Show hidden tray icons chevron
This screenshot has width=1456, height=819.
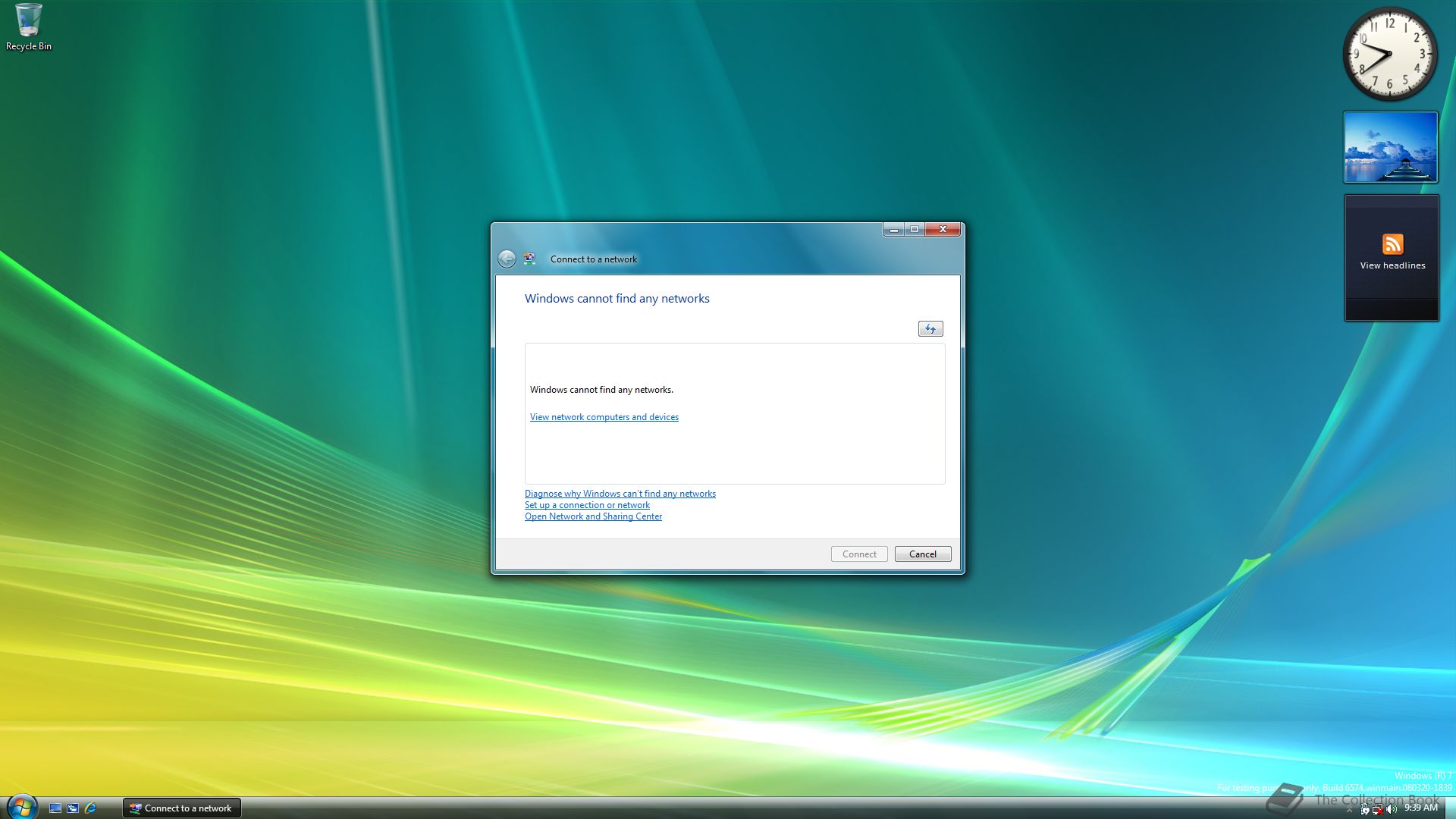pyautogui.click(x=1349, y=810)
